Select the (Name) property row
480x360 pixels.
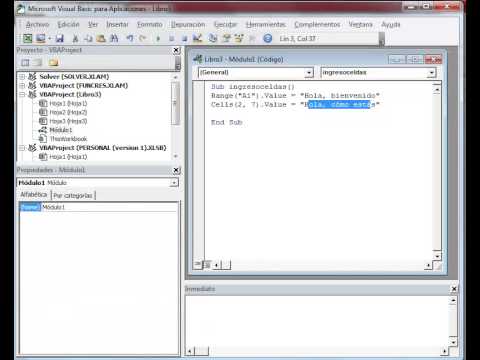(99, 207)
